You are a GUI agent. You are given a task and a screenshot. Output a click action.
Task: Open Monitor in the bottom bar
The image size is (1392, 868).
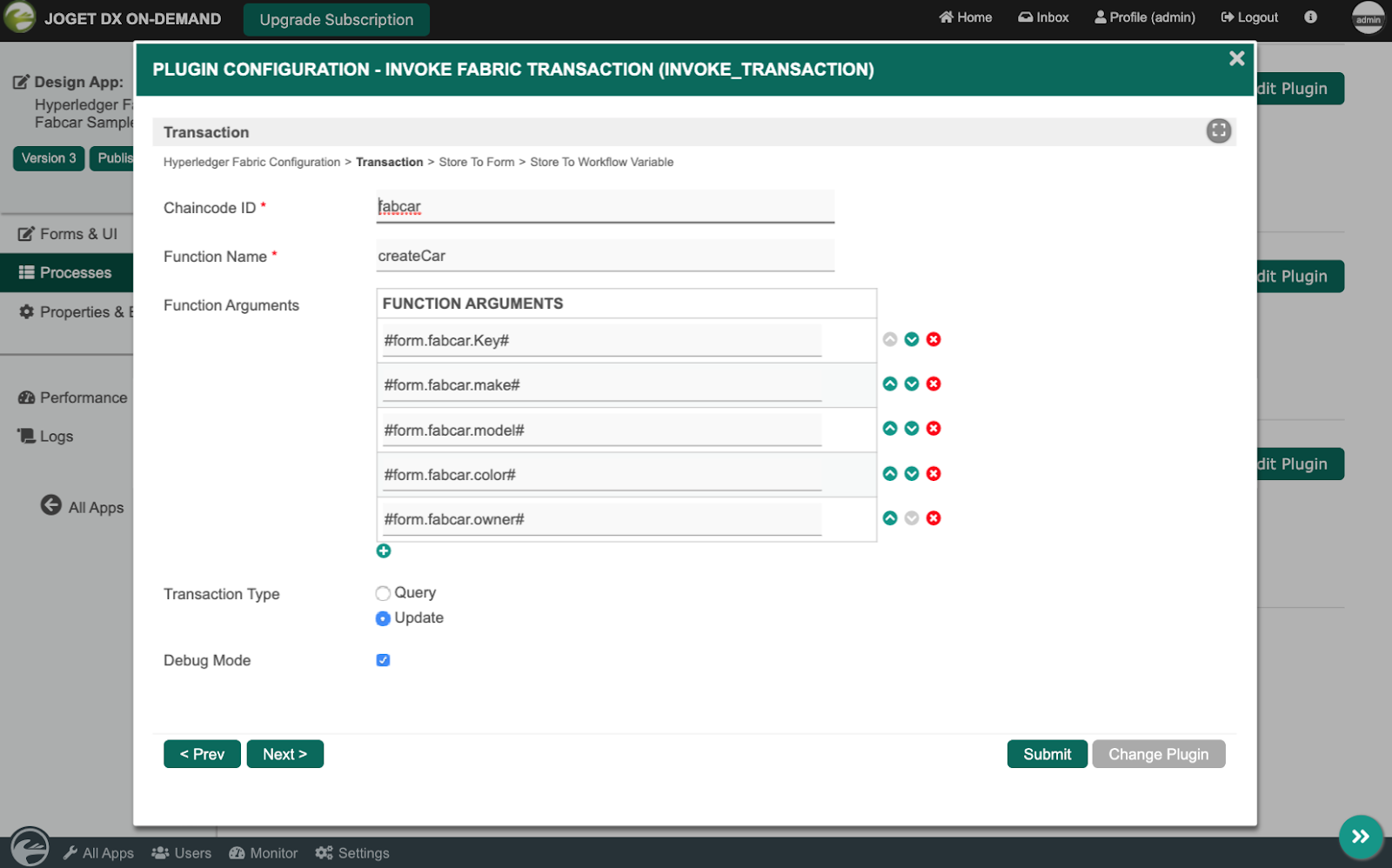pyautogui.click(x=263, y=853)
